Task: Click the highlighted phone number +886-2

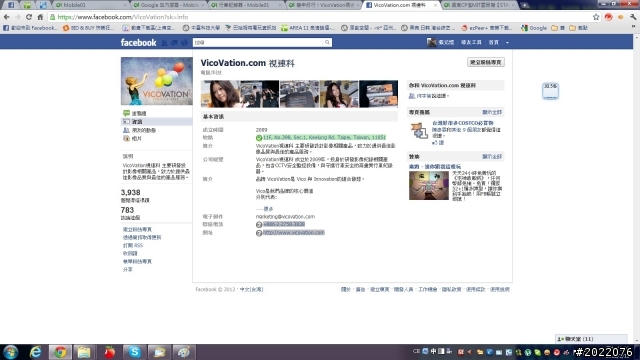Action: [x=284, y=224]
